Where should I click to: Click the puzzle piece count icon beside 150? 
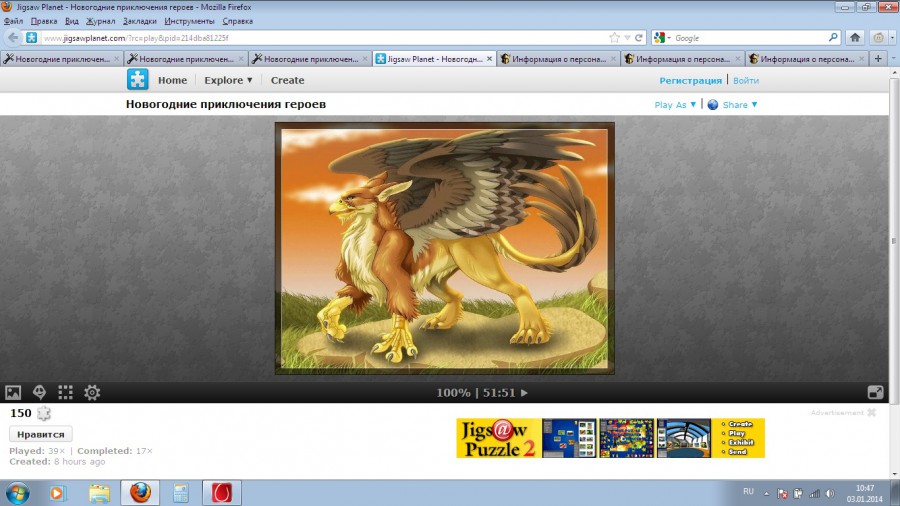[x=44, y=413]
